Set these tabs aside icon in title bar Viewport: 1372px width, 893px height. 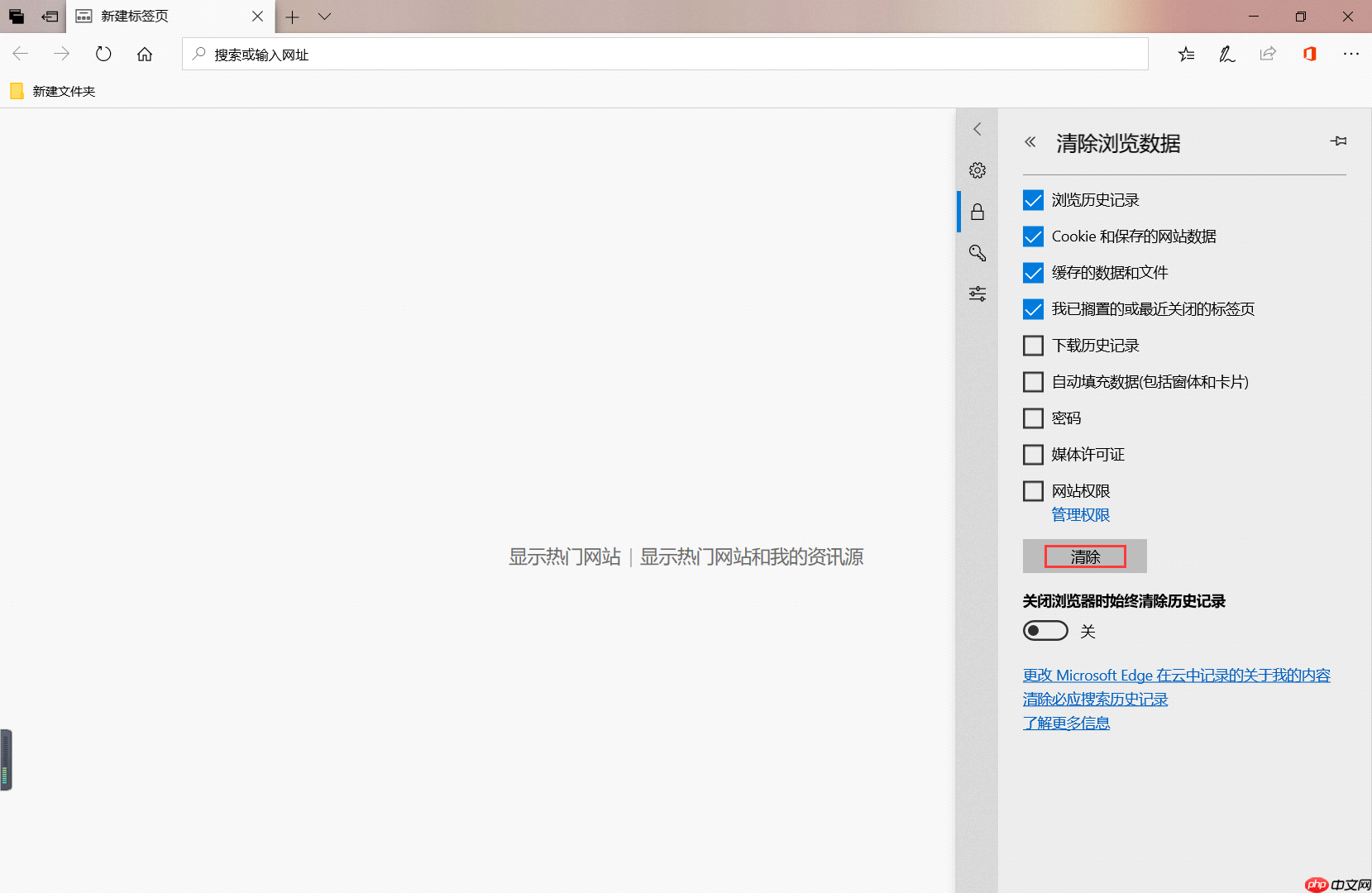(x=50, y=17)
